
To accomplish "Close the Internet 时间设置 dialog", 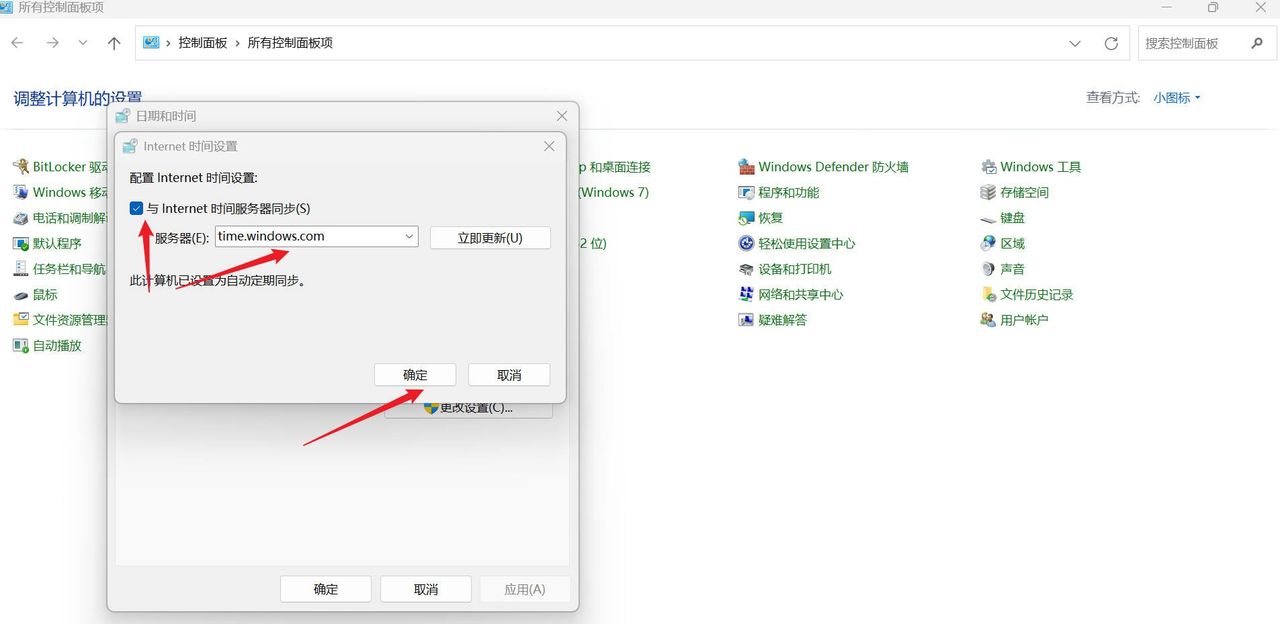I will coord(549,146).
